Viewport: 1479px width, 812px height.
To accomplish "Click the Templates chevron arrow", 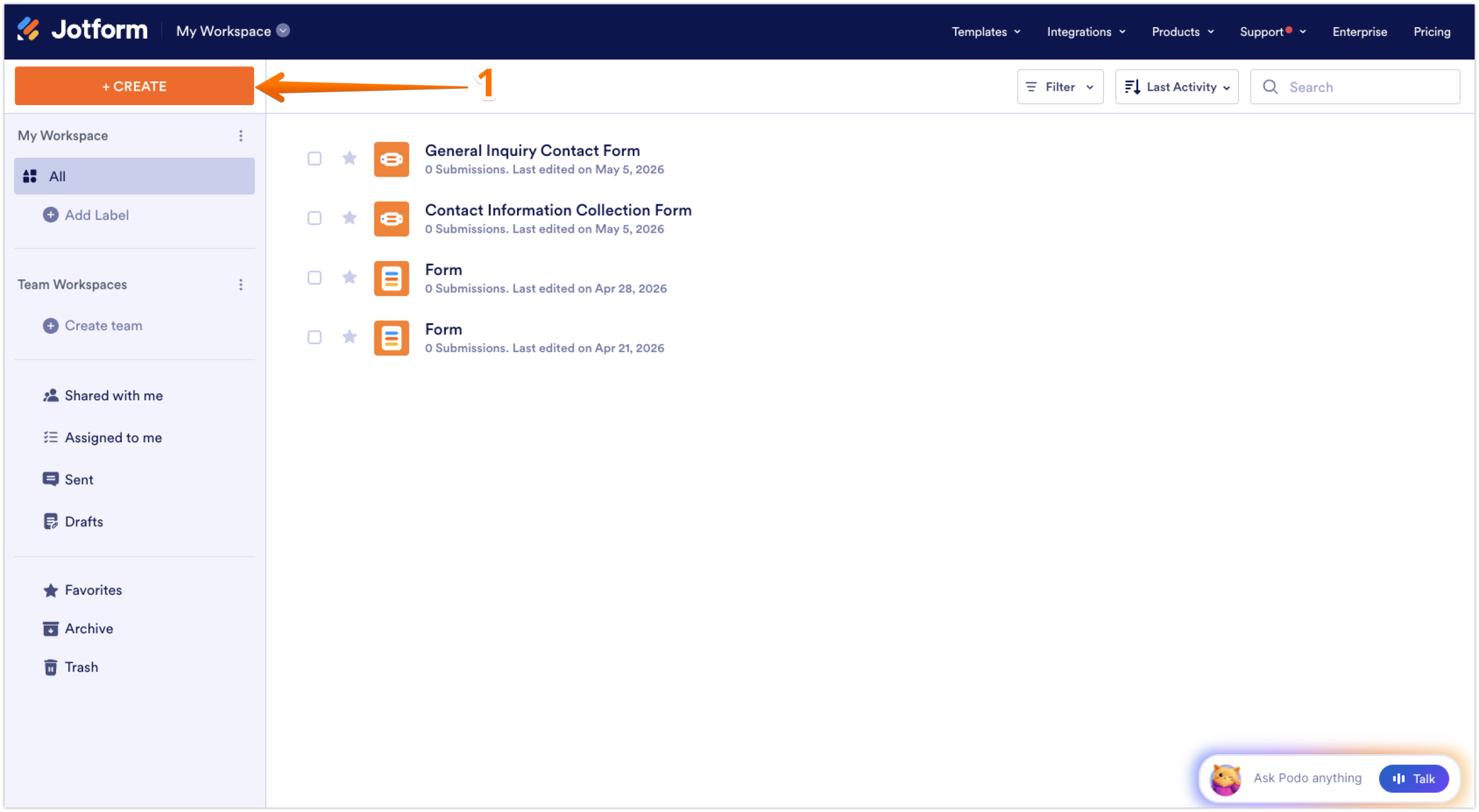I will [1017, 32].
